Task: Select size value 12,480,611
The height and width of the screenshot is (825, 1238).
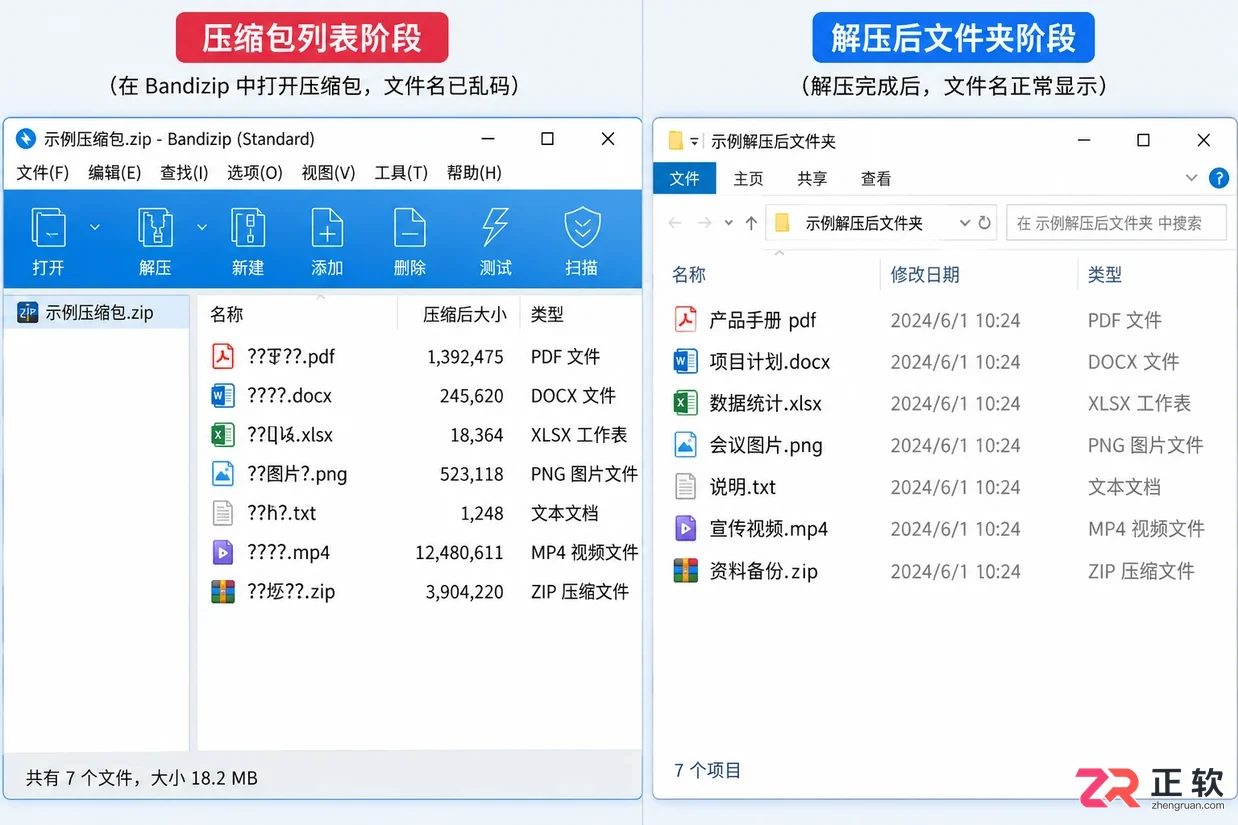Action: pos(459,553)
